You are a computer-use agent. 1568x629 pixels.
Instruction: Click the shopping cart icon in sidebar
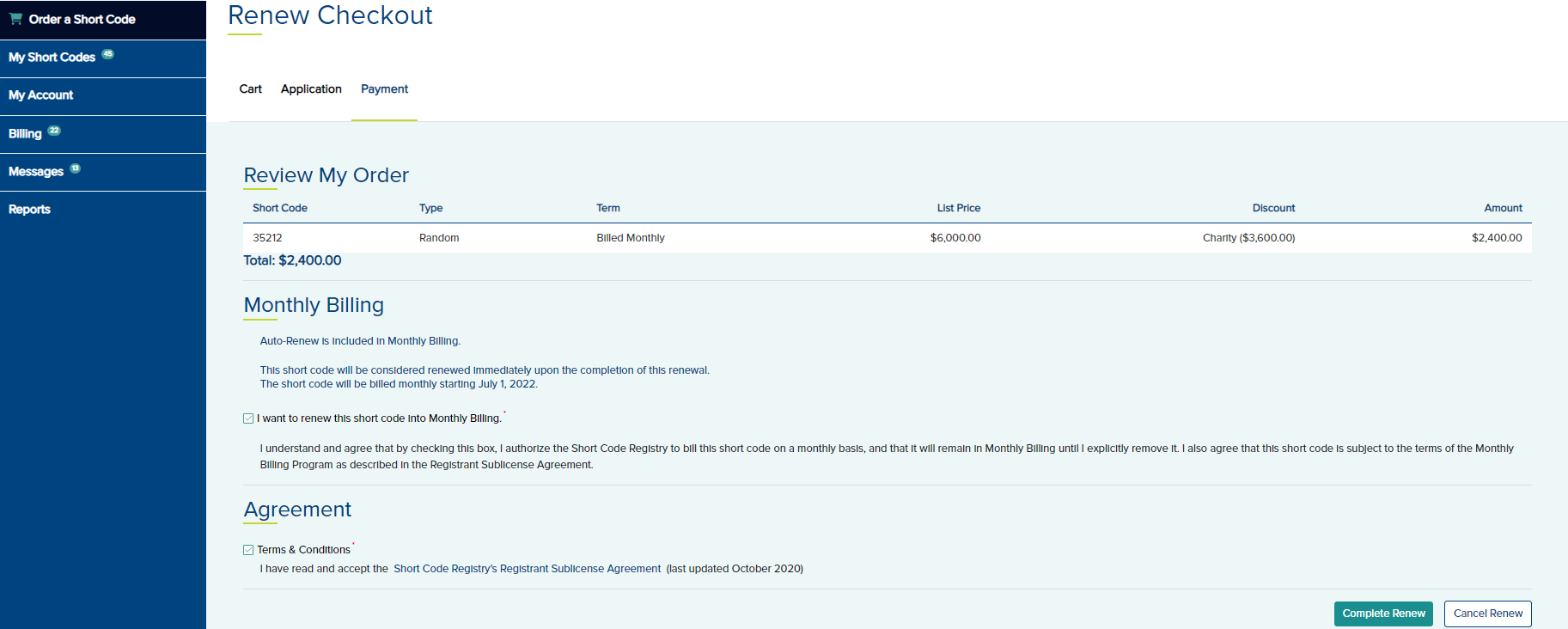(x=15, y=19)
